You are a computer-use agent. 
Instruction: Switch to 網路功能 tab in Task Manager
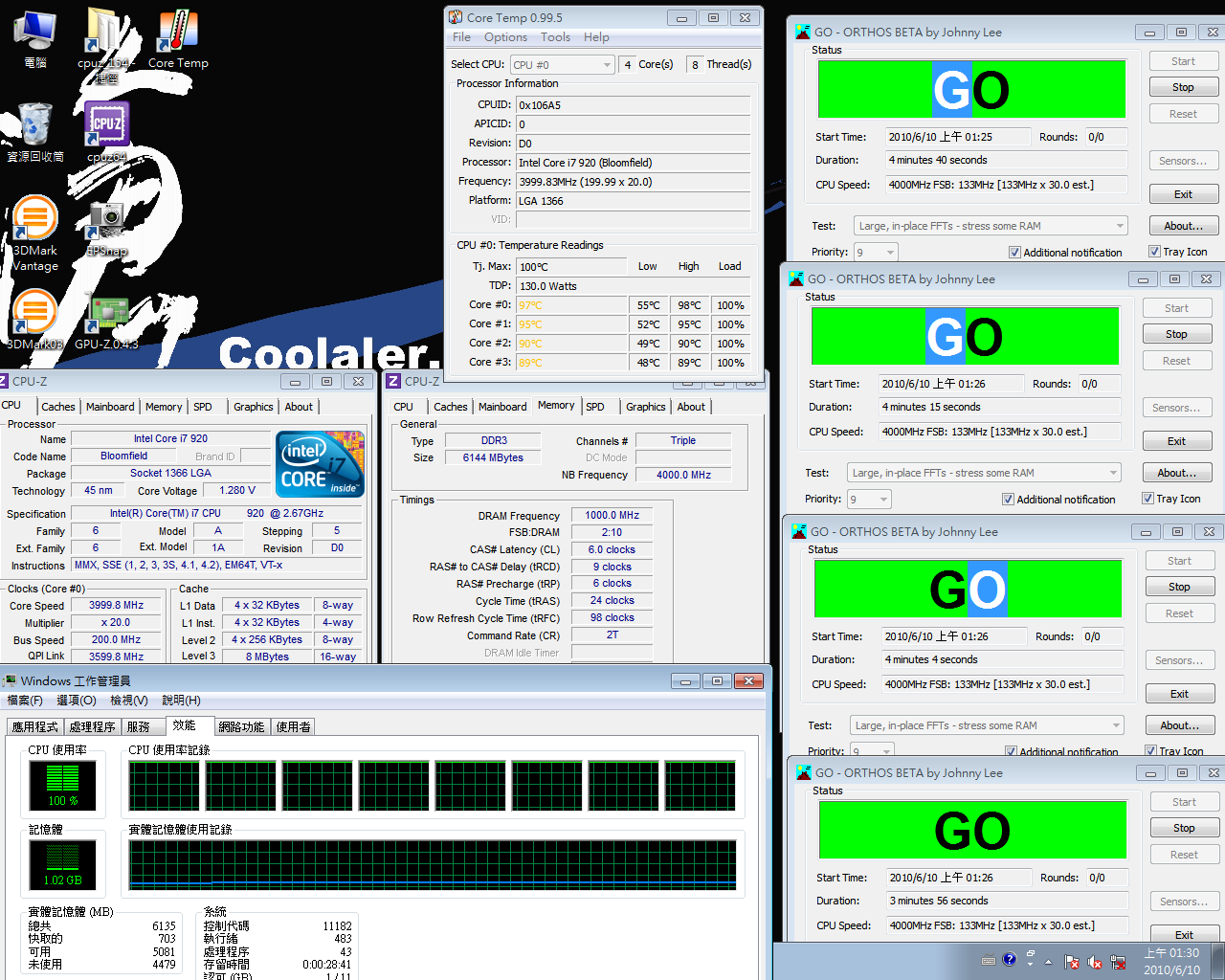point(242,727)
